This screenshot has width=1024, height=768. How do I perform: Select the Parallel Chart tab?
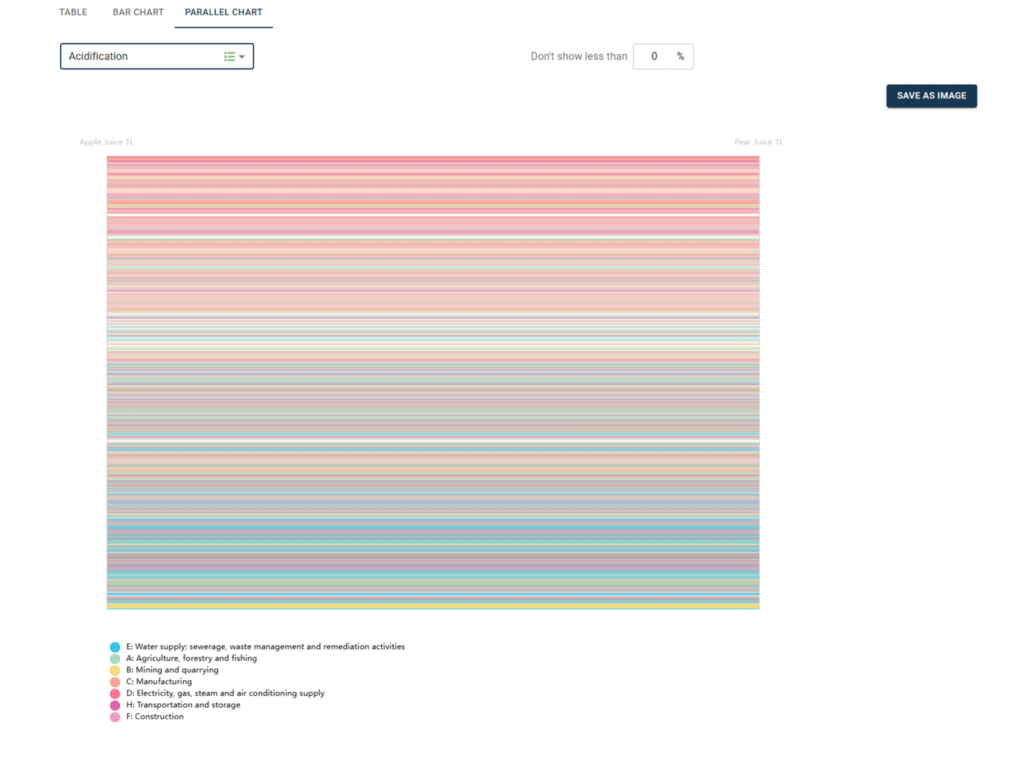[x=223, y=13]
